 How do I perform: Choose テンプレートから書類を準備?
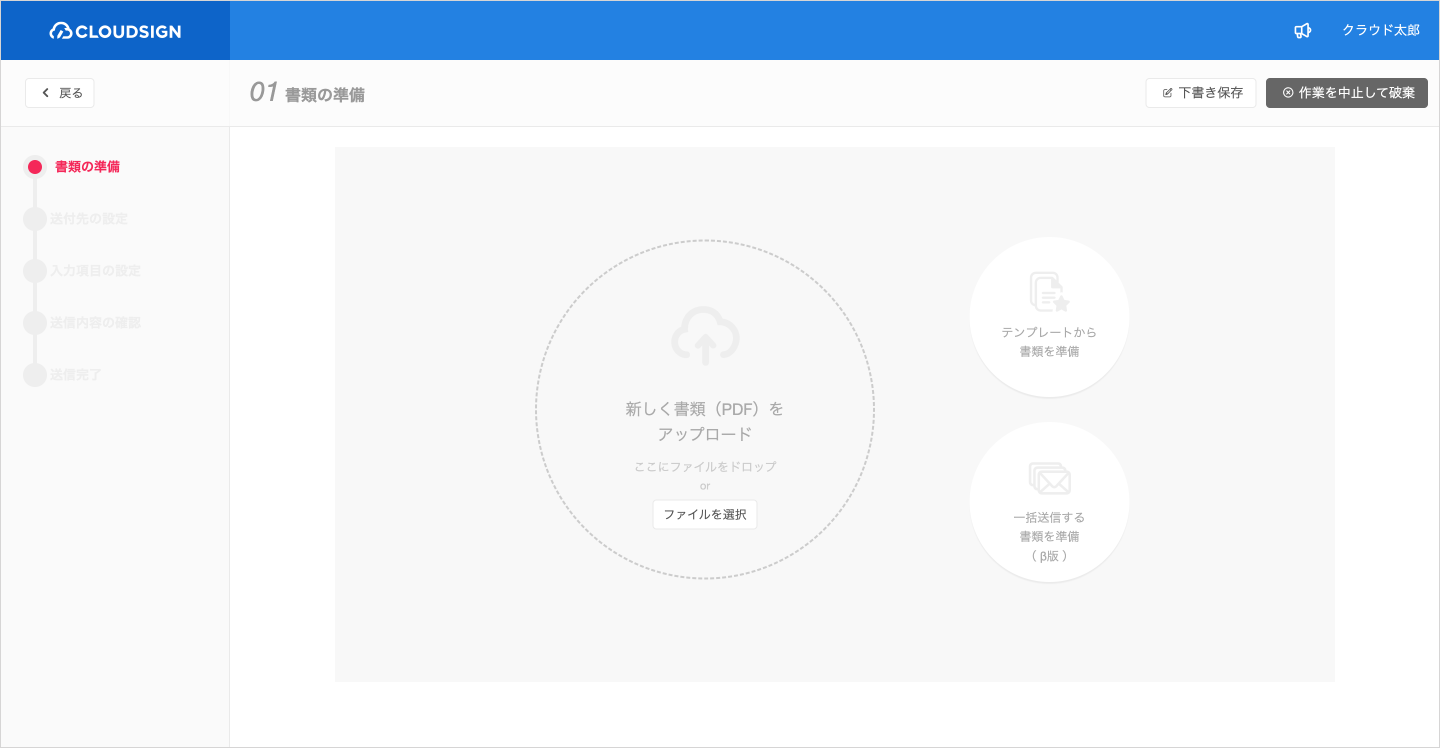[1049, 317]
